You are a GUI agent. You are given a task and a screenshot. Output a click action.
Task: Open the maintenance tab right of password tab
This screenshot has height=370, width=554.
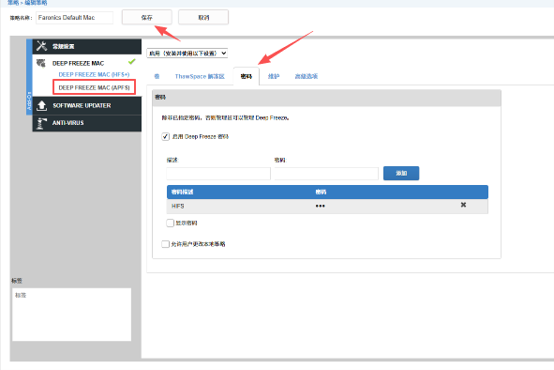(273, 76)
